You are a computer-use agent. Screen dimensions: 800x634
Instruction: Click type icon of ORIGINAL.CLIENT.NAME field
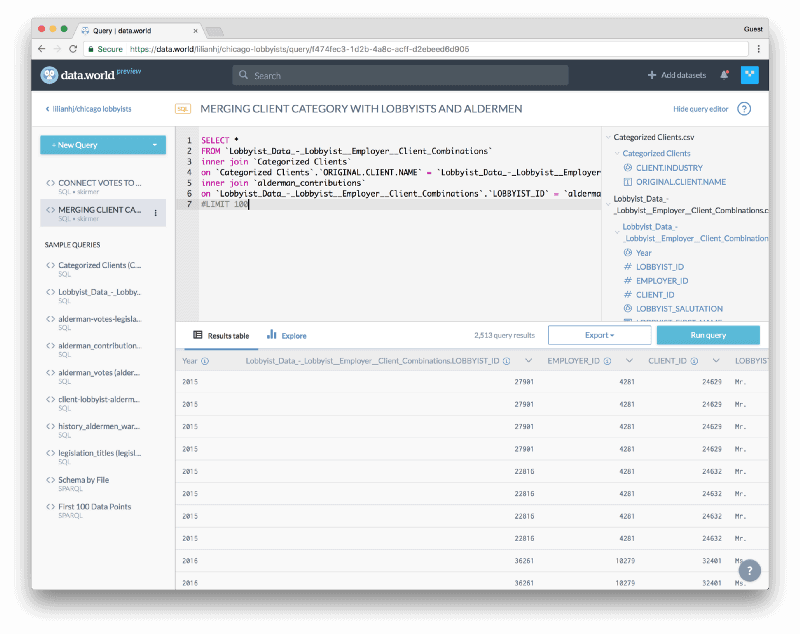(x=628, y=182)
